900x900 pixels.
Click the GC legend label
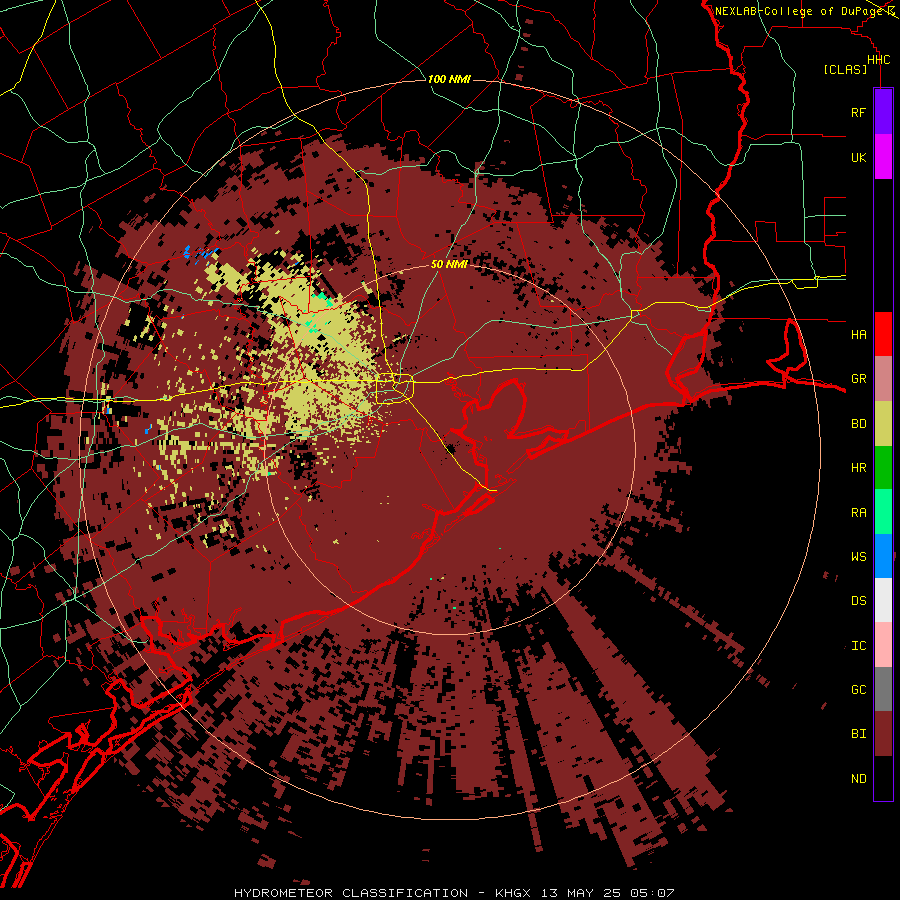tap(858, 689)
